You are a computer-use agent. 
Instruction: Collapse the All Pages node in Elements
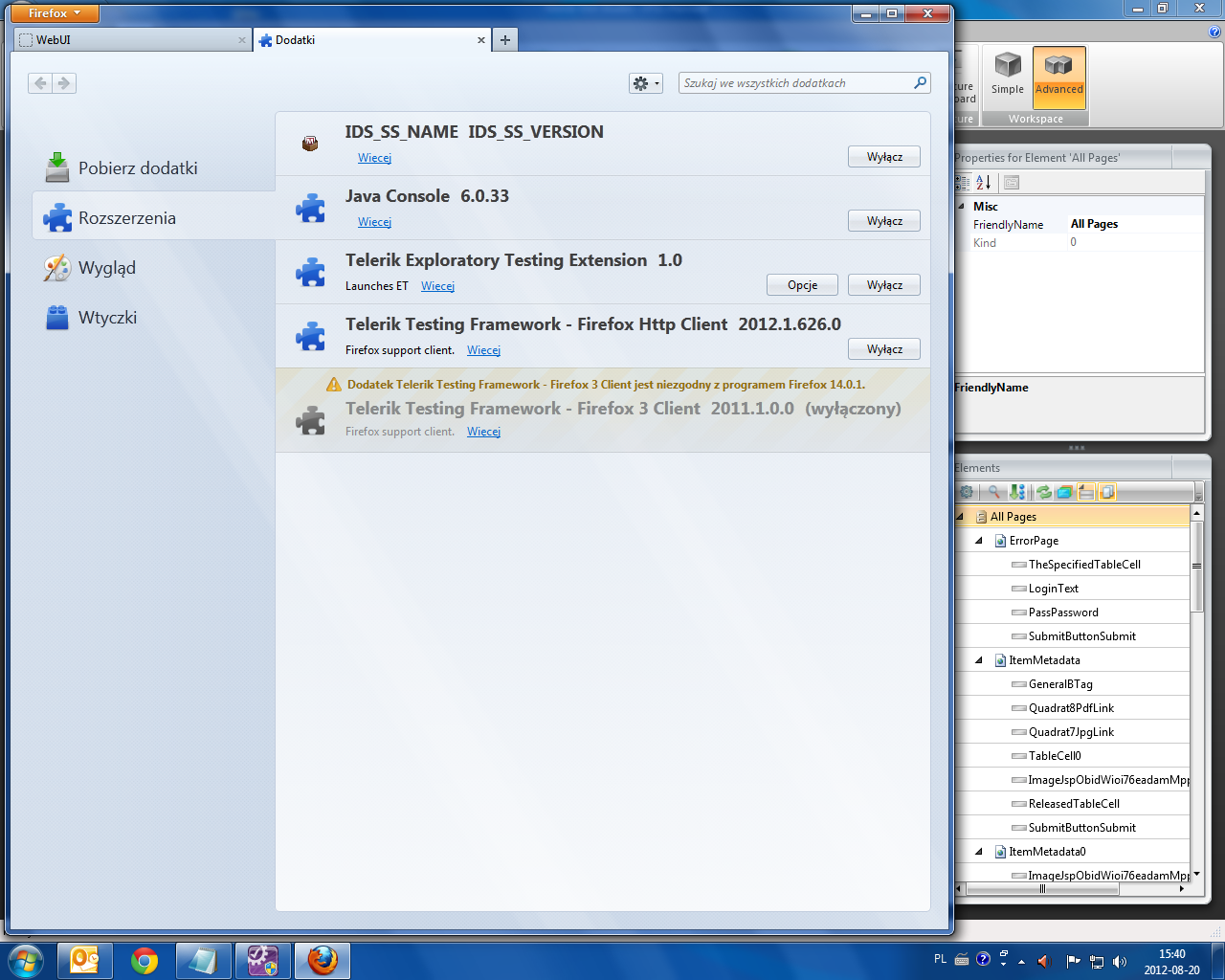960,517
